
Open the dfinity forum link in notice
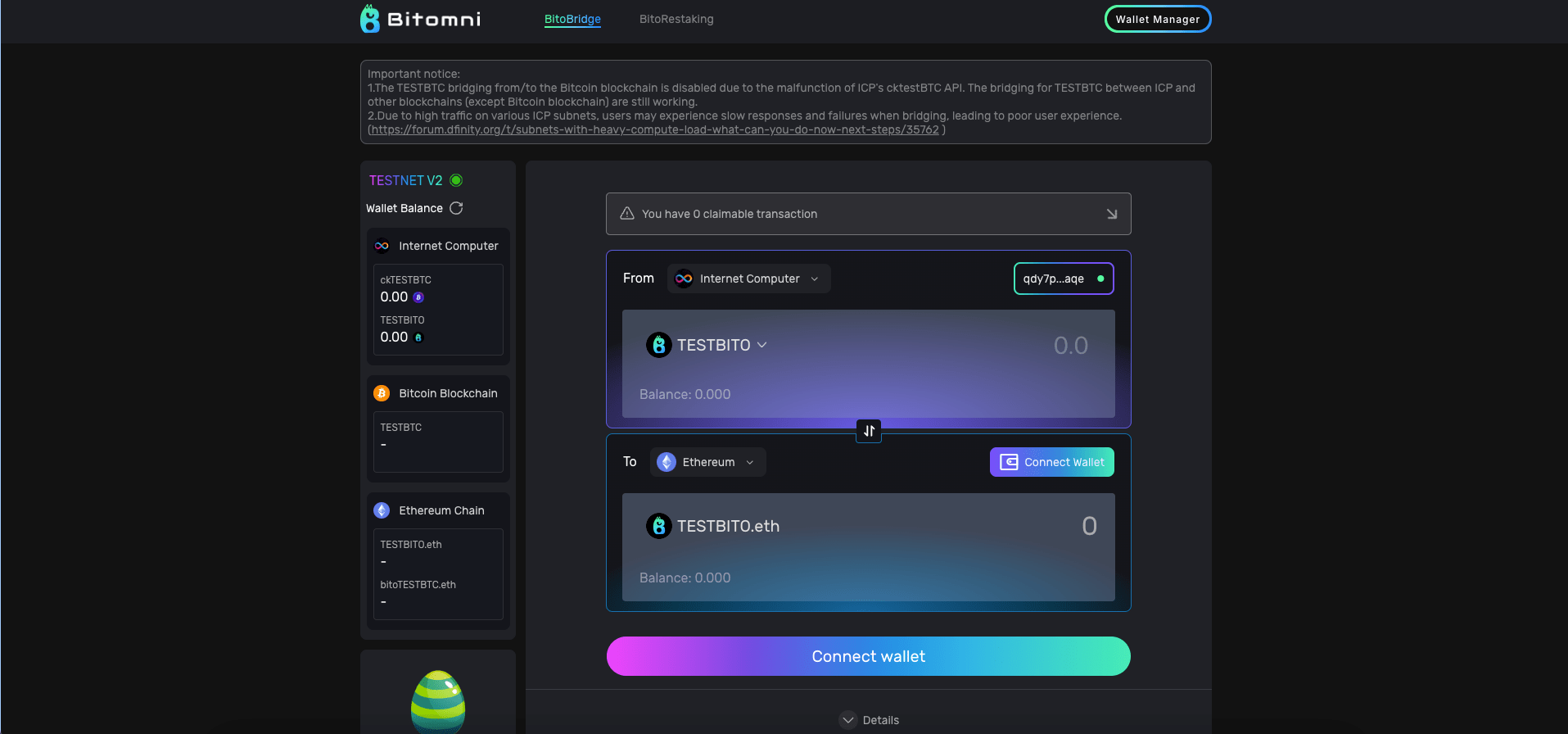pos(655,129)
